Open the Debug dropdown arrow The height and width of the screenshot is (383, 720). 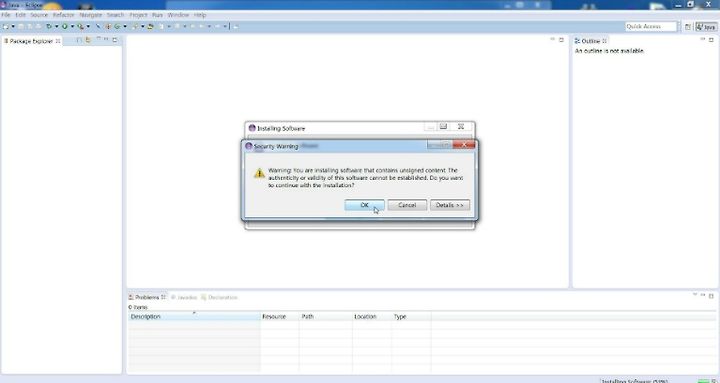click(x=56, y=26)
